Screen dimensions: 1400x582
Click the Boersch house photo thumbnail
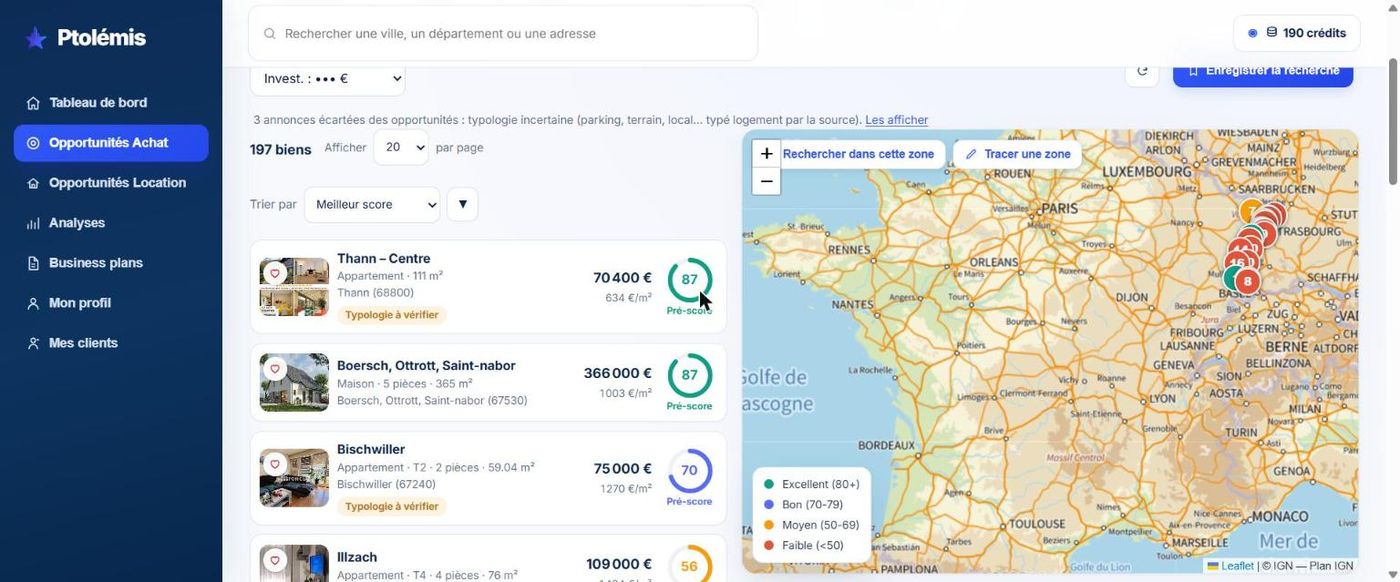[x=294, y=382]
